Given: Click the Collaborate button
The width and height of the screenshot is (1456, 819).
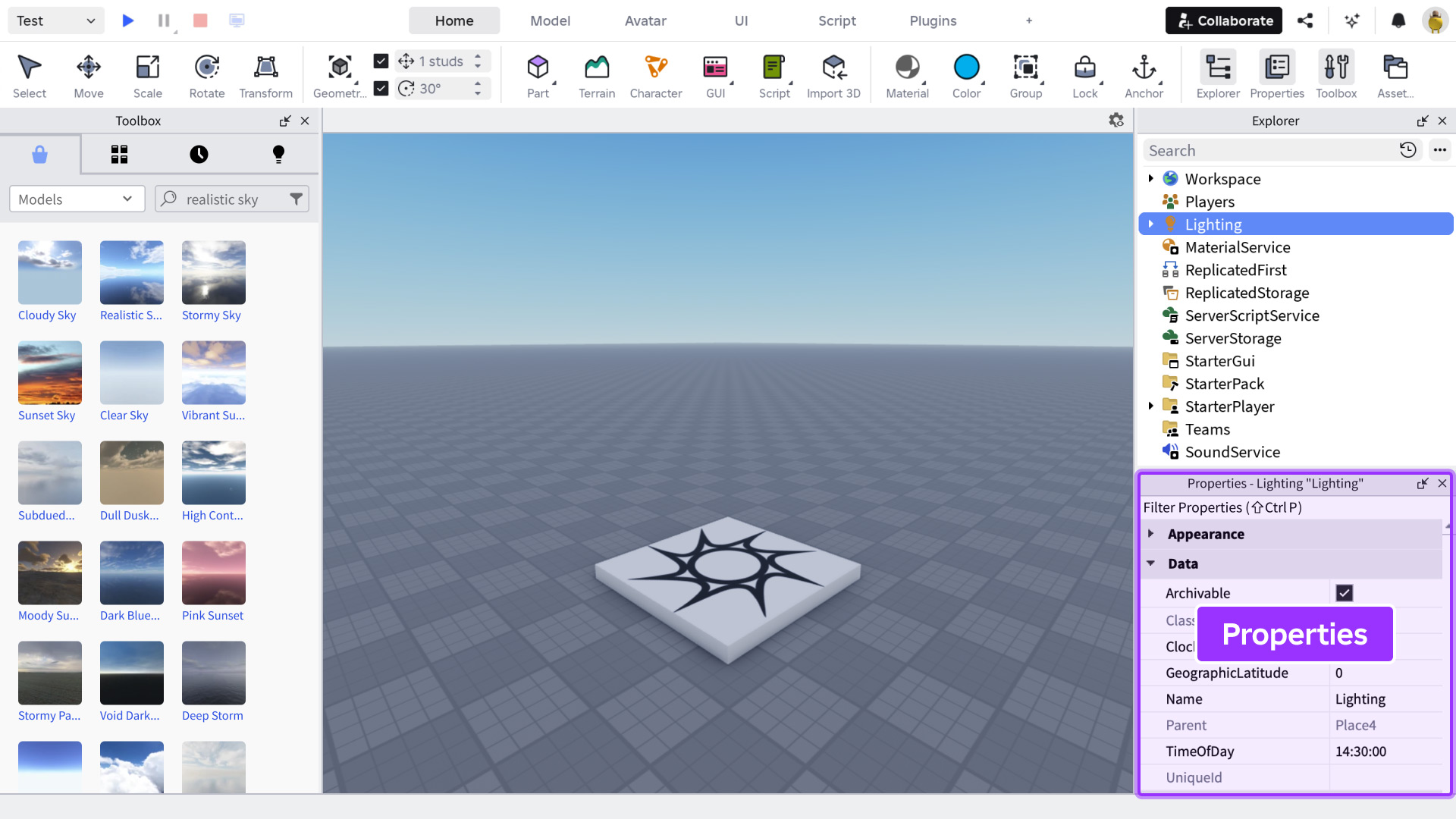Looking at the screenshot, I should tap(1223, 20).
